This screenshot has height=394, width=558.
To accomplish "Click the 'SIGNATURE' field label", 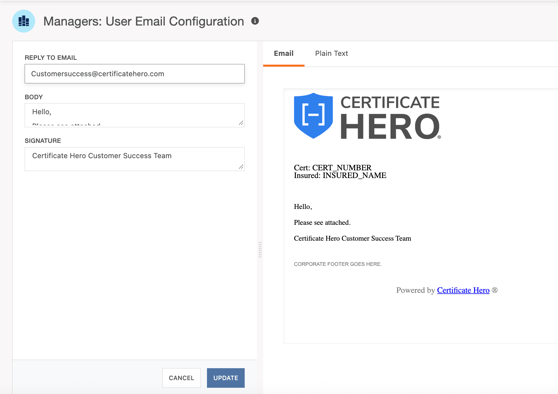I will [x=43, y=141].
